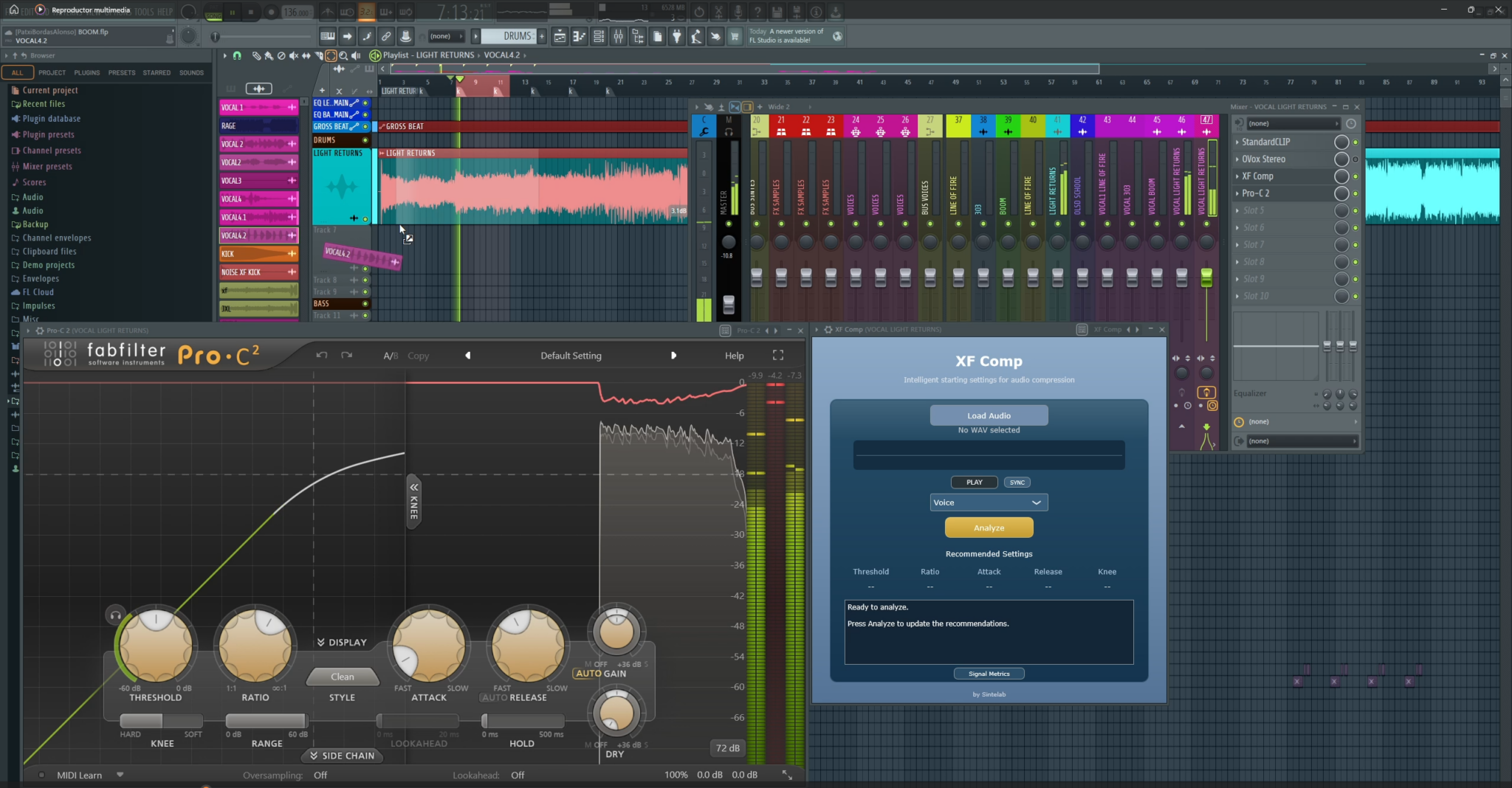1512x788 pixels.
Task: Open the mixer view toolbar icon
Action: [x=619, y=36]
